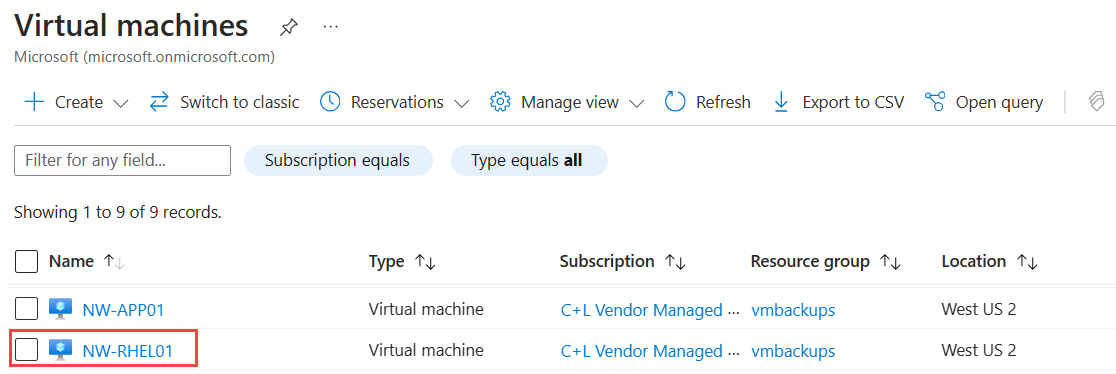Screen dimensions: 1116x374
Task: Pin the Virtual machines page
Action: (x=288, y=28)
